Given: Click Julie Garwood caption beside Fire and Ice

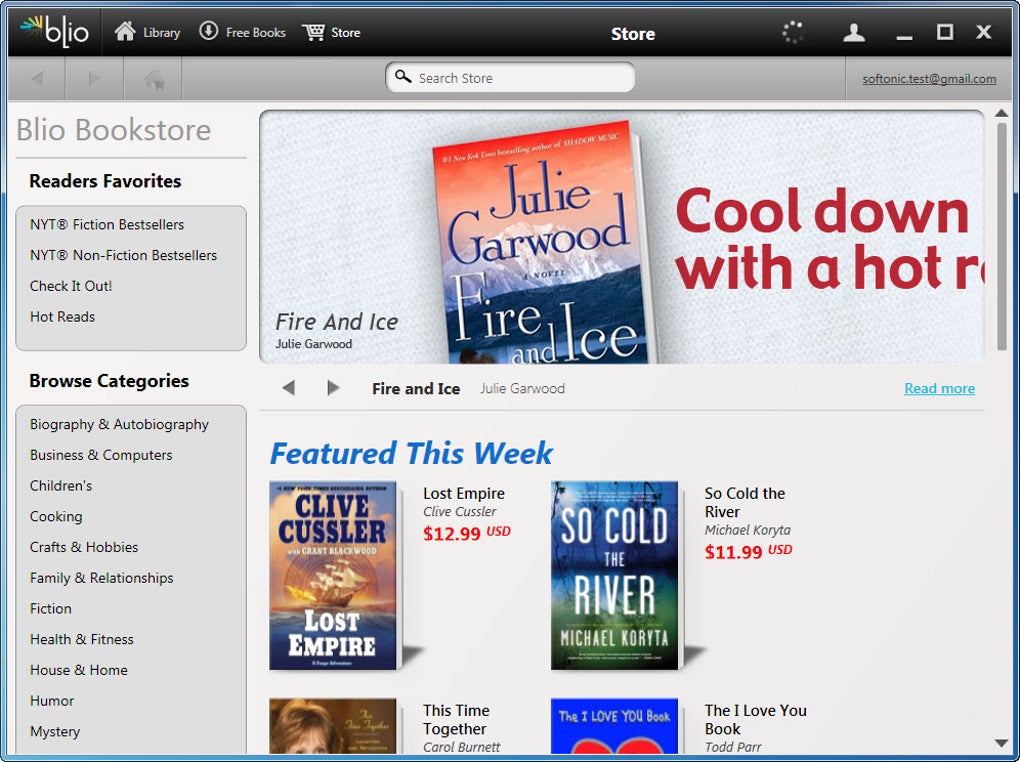Looking at the screenshot, I should point(522,388).
